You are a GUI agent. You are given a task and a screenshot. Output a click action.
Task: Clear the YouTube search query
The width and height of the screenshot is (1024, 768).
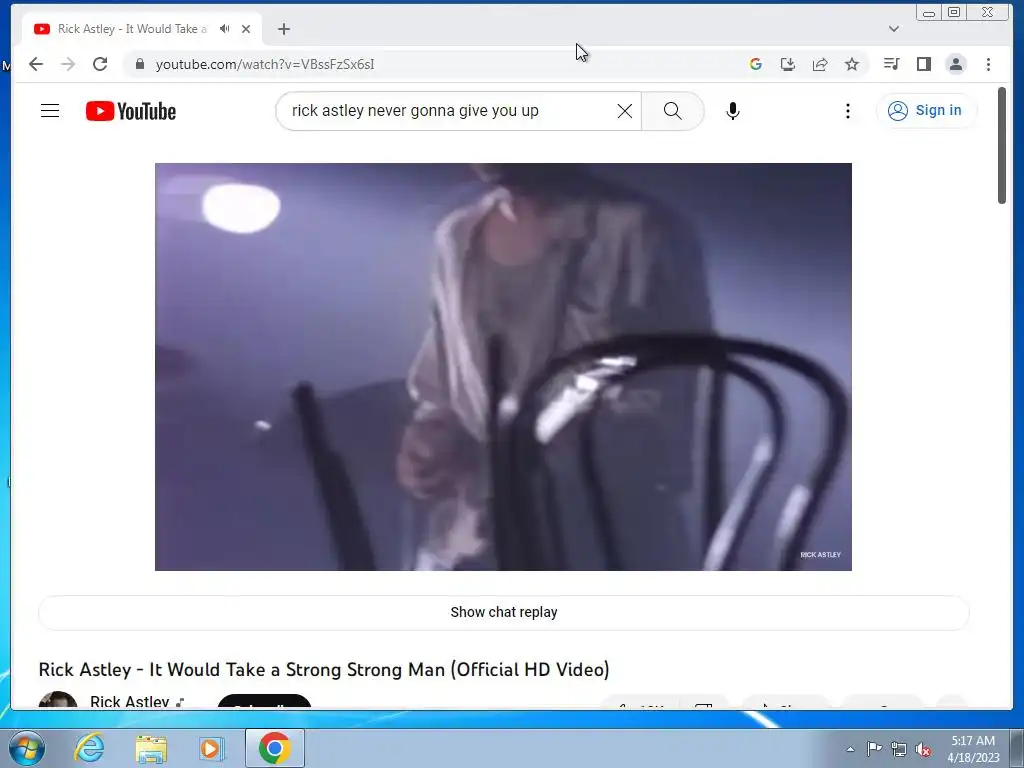(x=625, y=111)
